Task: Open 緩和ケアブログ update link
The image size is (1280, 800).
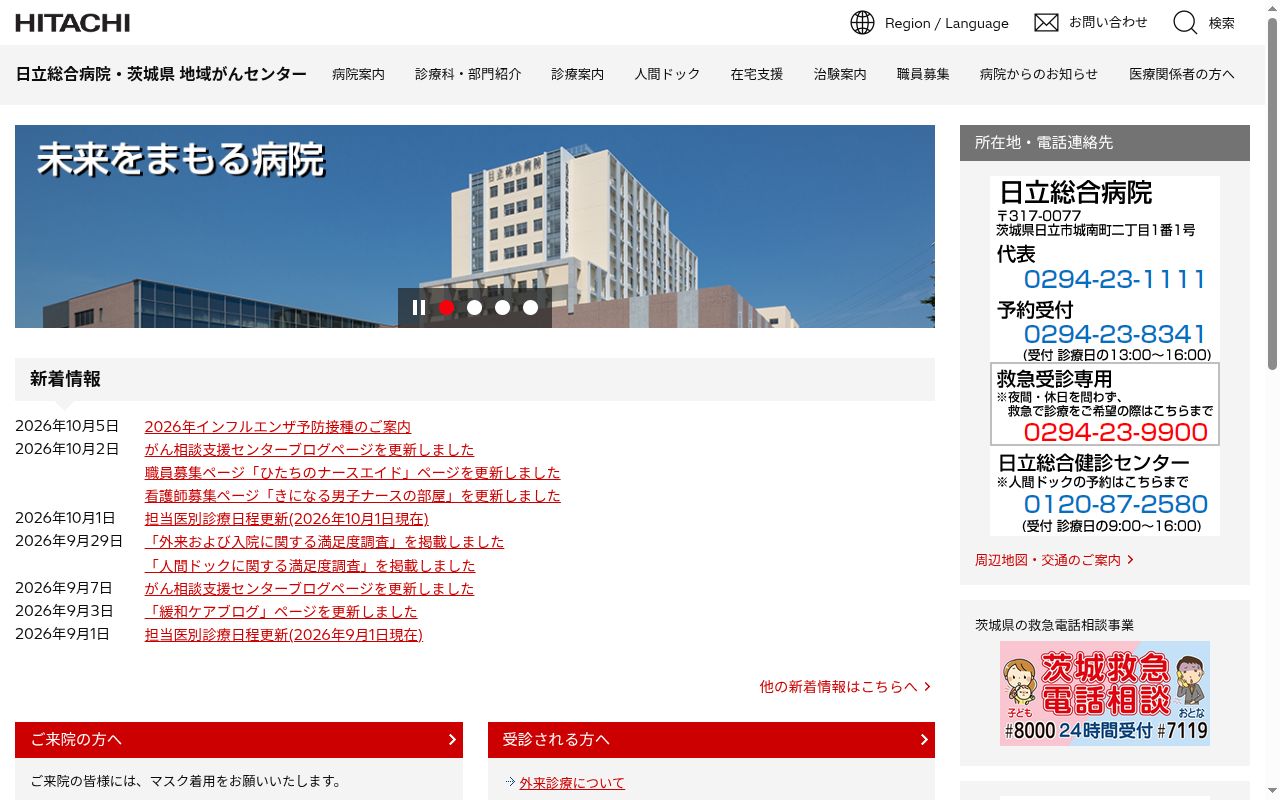Action: click(281, 612)
